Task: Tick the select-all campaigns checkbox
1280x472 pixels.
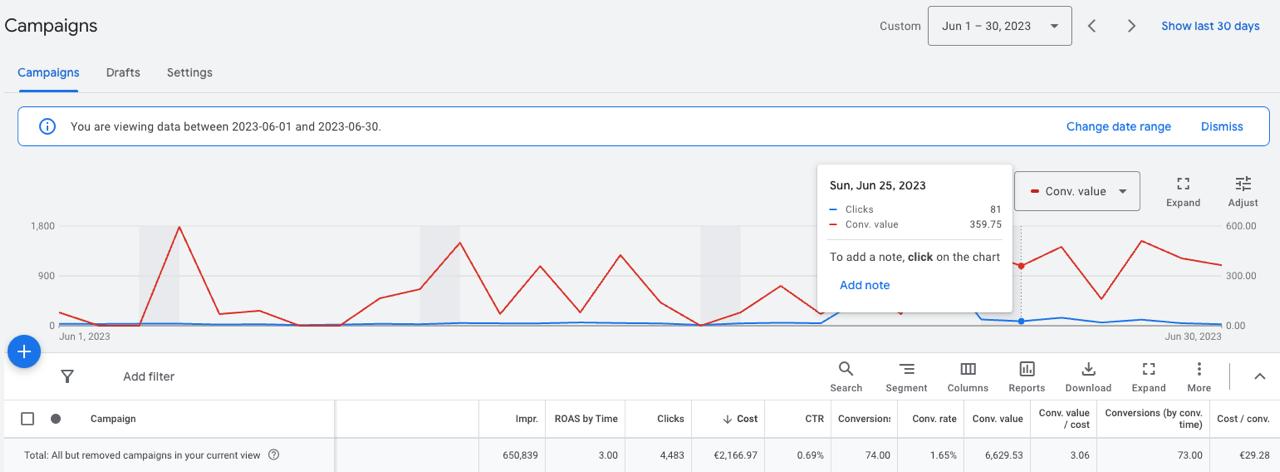Action: (x=28, y=419)
